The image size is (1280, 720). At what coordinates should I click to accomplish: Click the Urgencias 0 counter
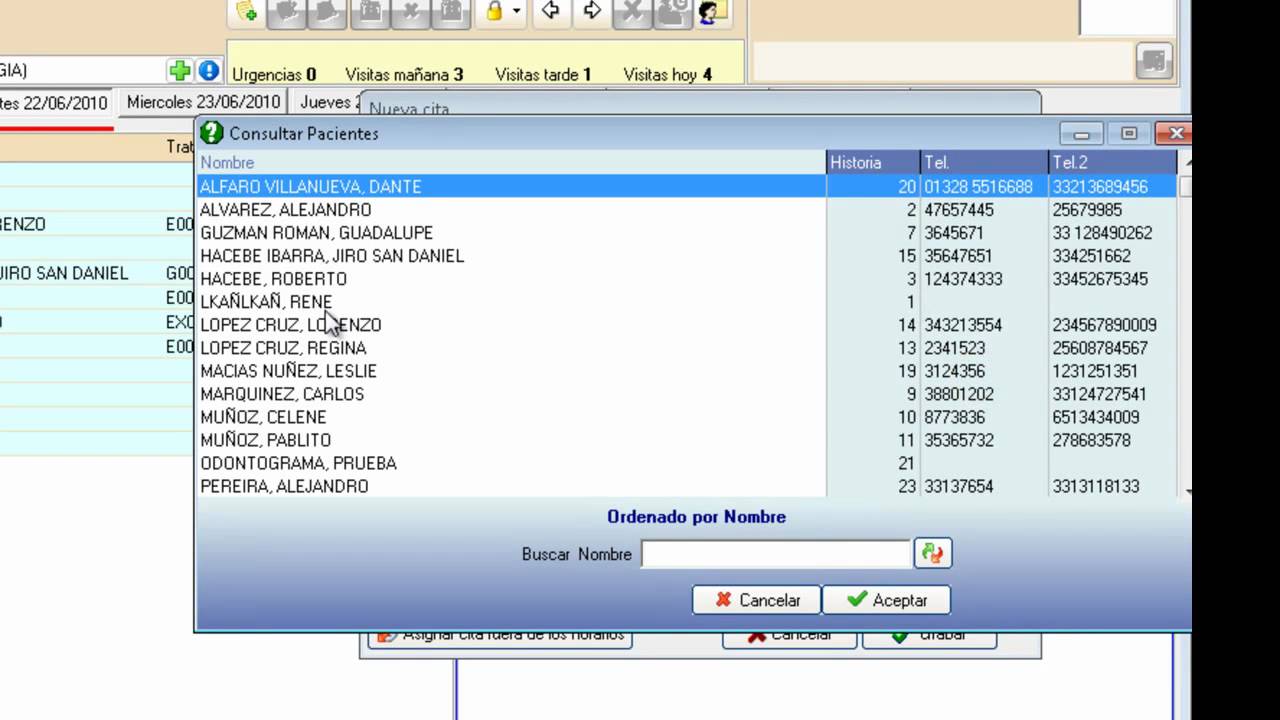pyautogui.click(x=274, y=74)
